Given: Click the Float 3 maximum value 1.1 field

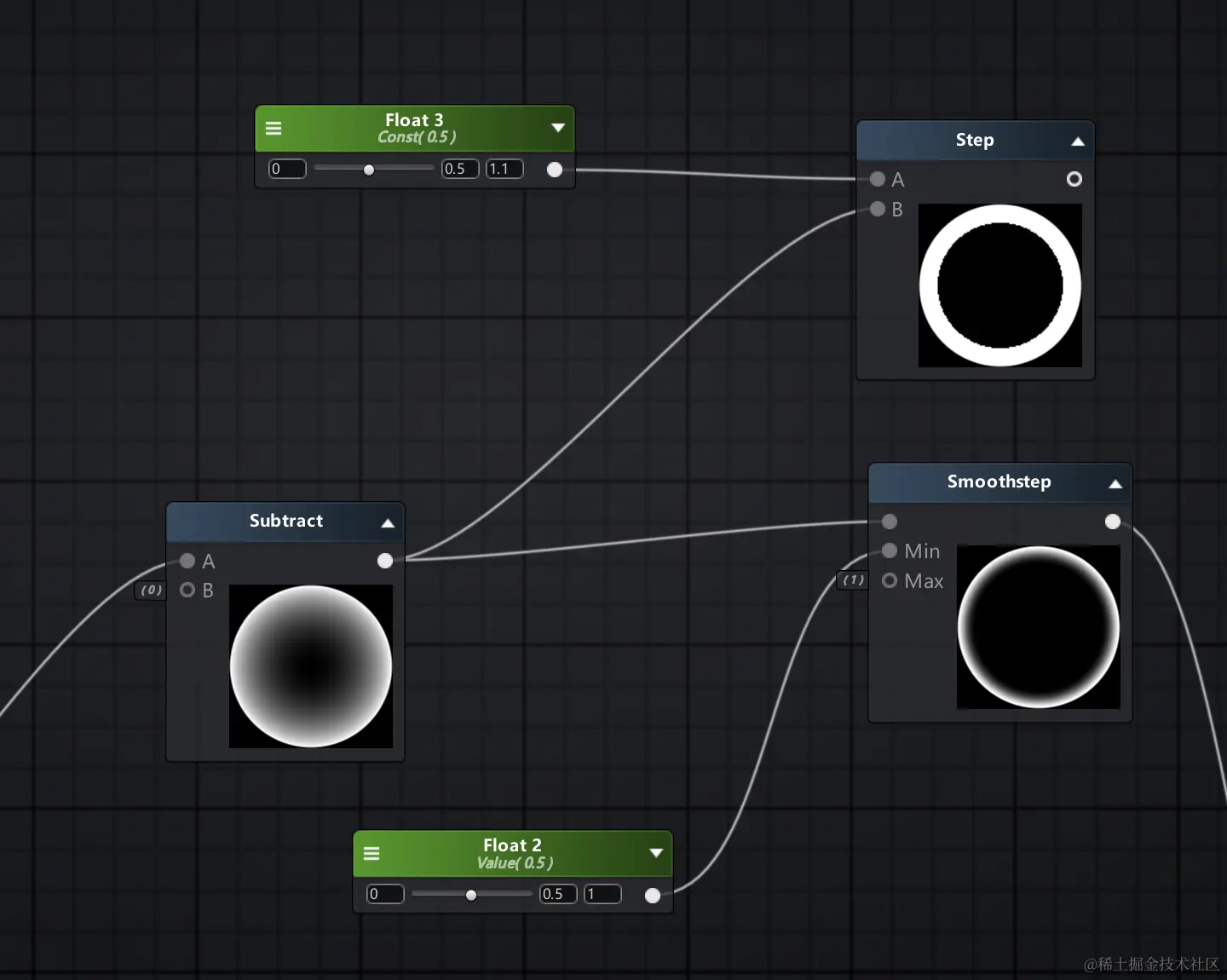Looking at the screenshot, I should 504,169.
